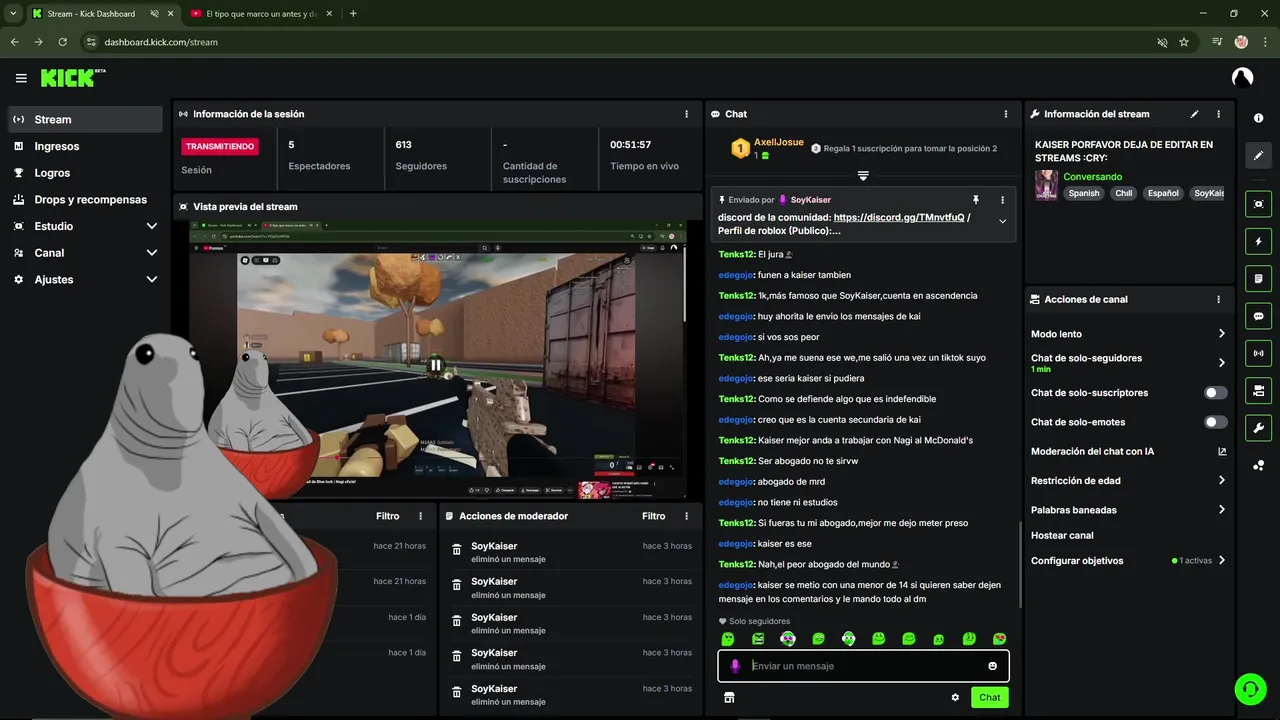This screenshot has width=1280, height=720.
Task: Open the discord.gg community link
Action: click(x=898, y=217)
